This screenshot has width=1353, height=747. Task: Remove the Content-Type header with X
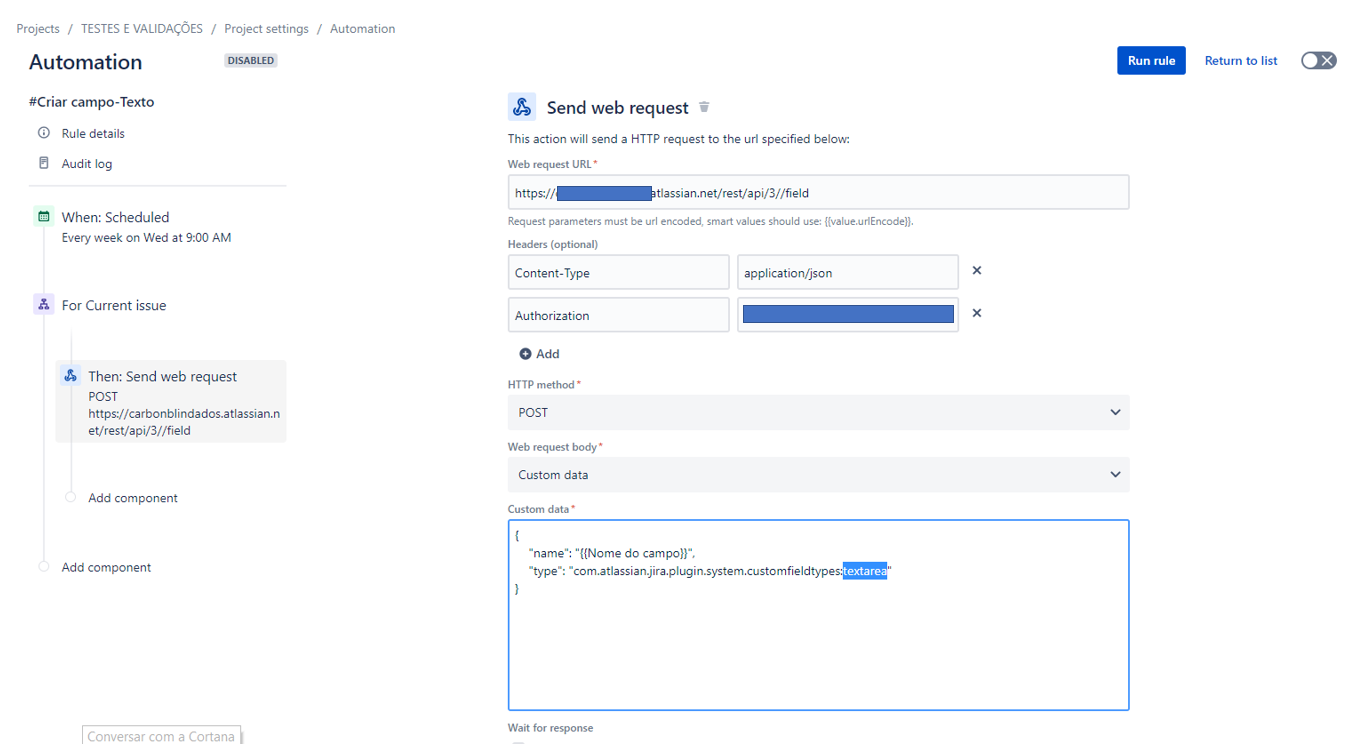coord(977,271)
